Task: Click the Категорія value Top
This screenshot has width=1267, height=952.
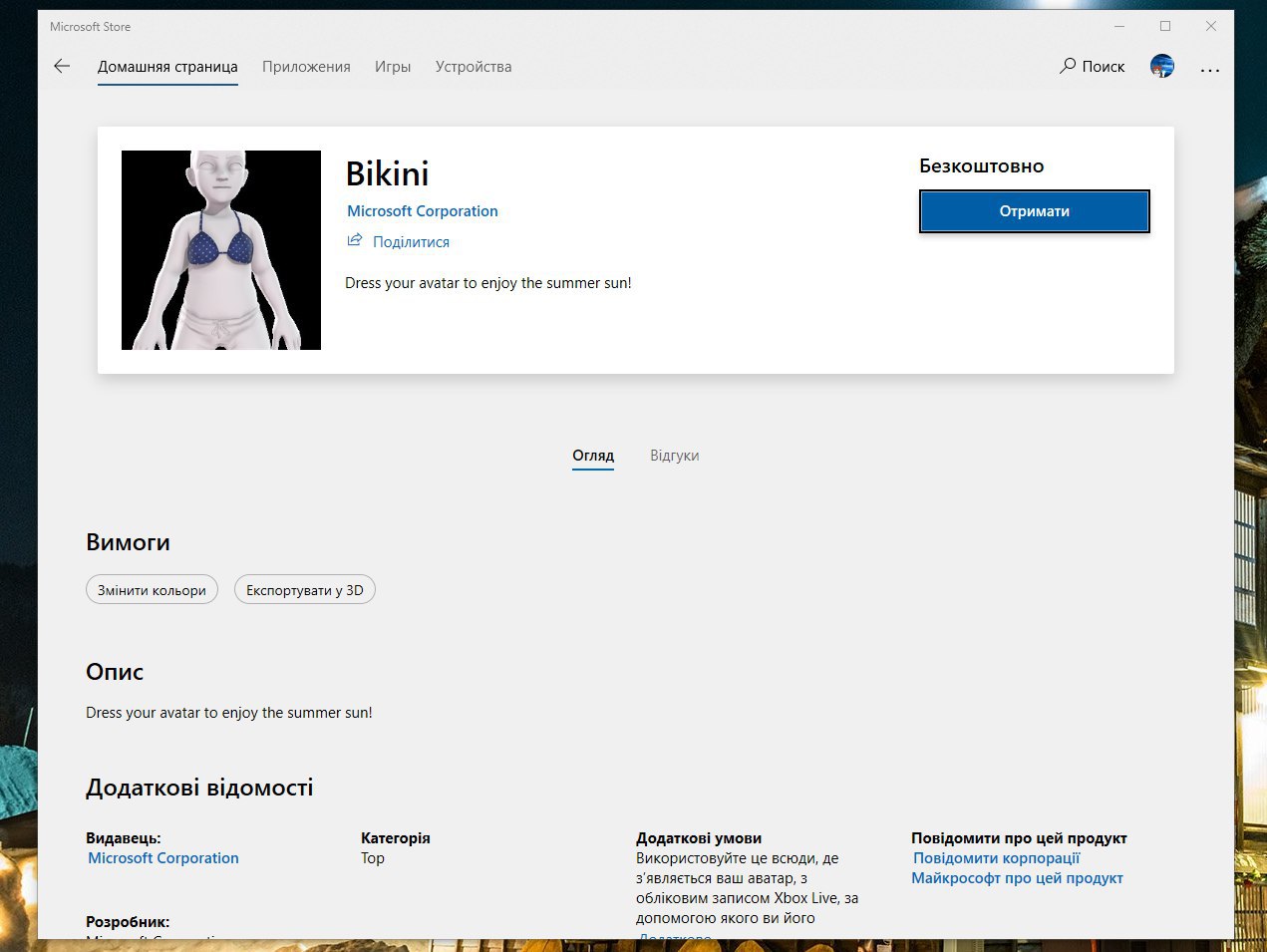Action: [x=373, y=858]
